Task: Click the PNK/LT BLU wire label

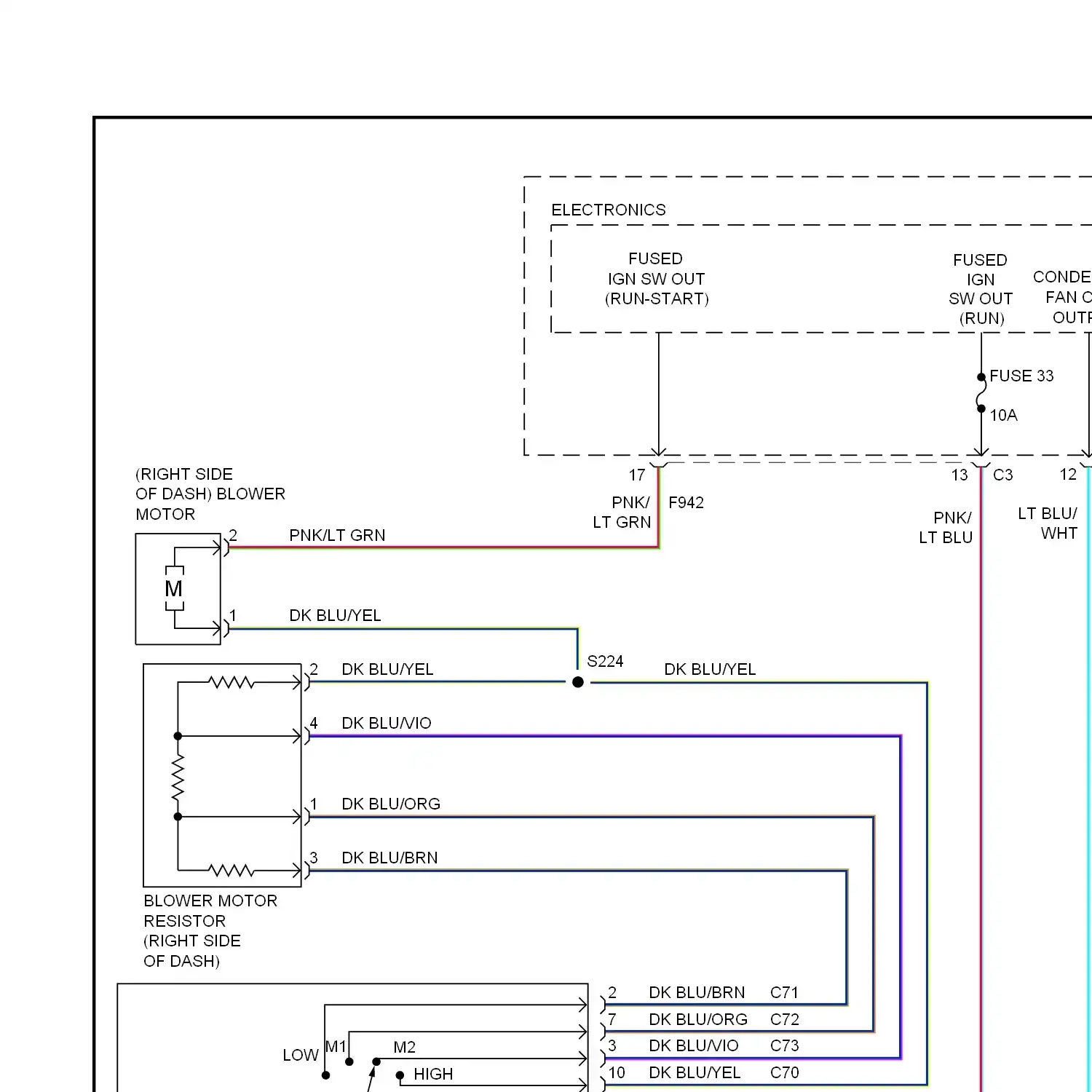Action: [x=946, y=528]
